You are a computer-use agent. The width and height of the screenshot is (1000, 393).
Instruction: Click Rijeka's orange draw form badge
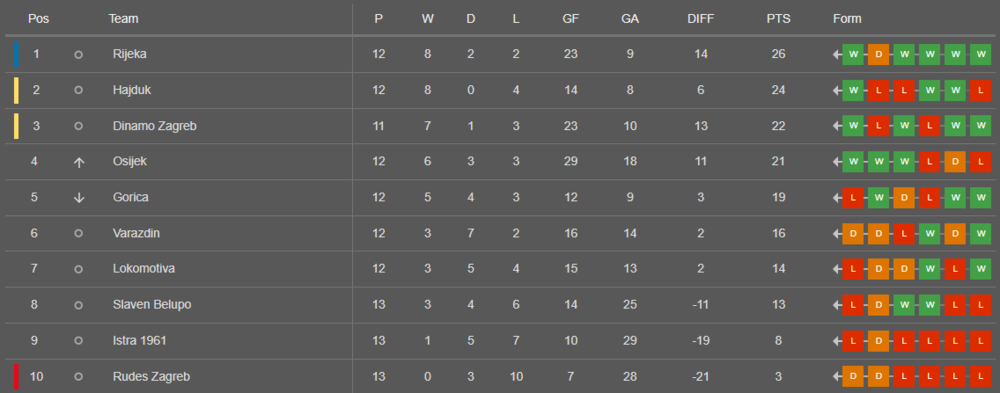pos(878,54)
